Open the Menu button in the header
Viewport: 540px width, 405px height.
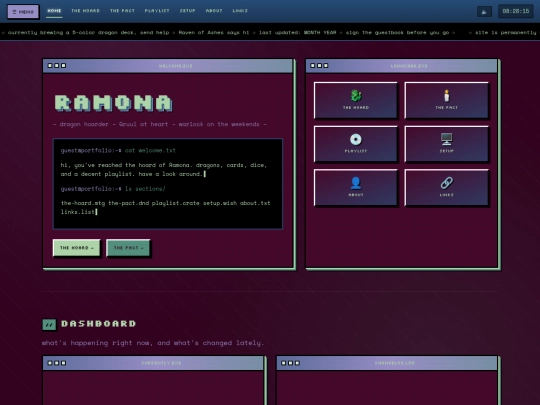(x=23, y=12)
